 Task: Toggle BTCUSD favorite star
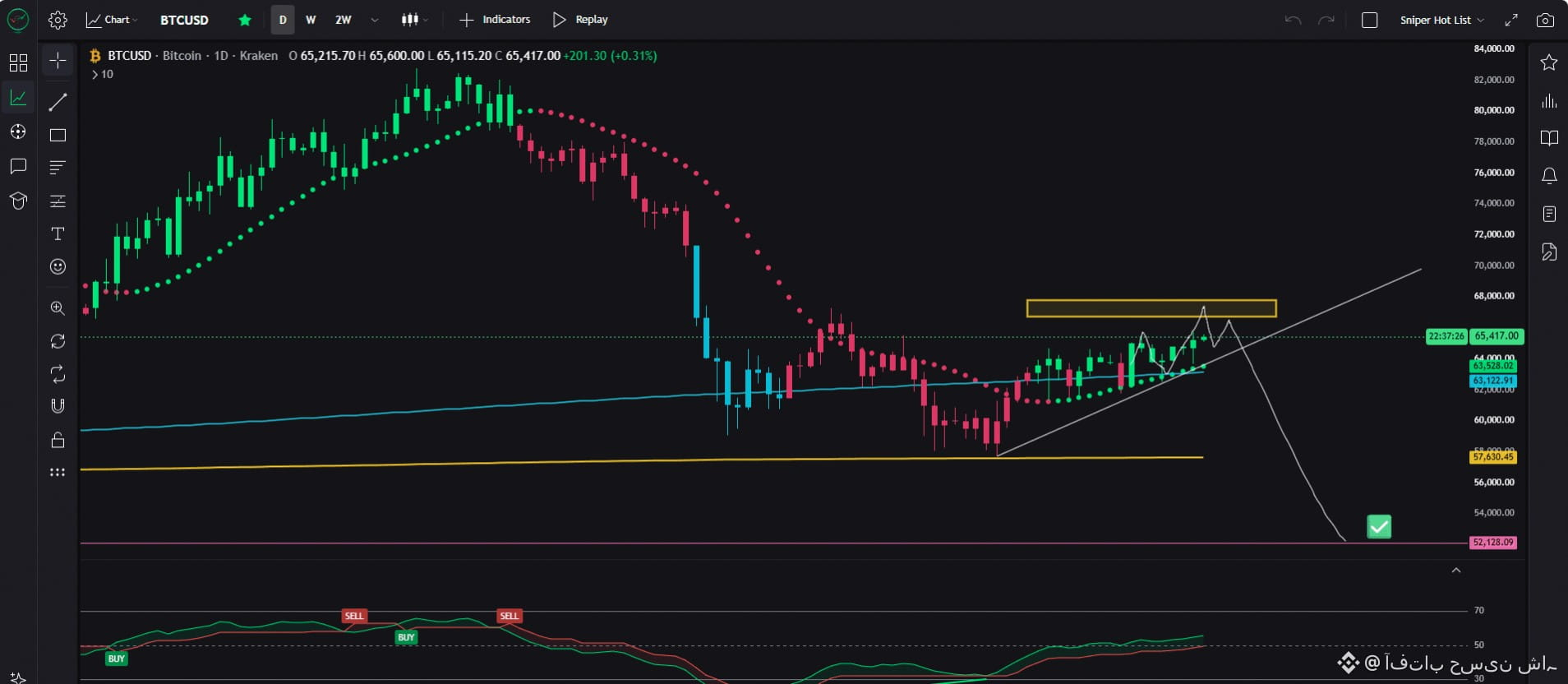click(245, 20)
